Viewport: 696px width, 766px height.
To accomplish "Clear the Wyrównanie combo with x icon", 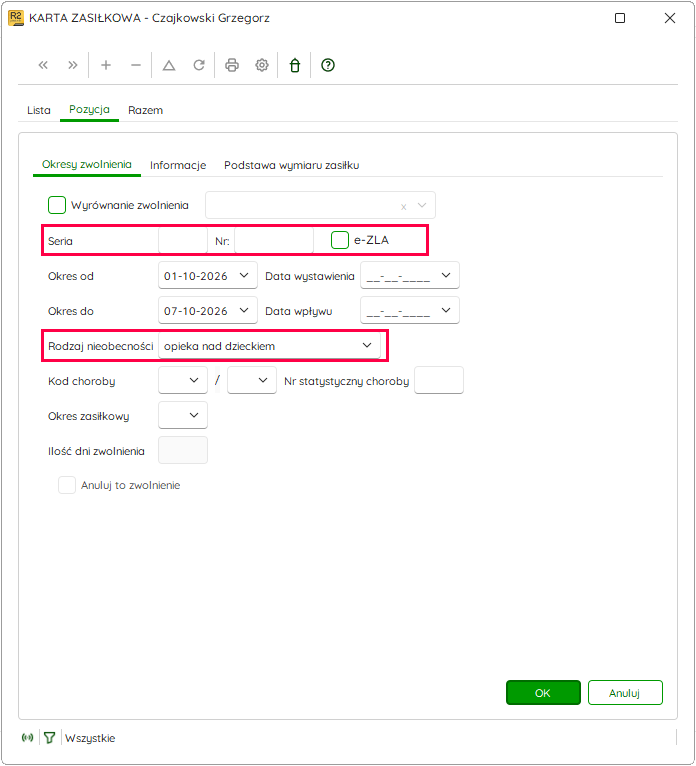I will pyautogui.click(x=403, y=207).
